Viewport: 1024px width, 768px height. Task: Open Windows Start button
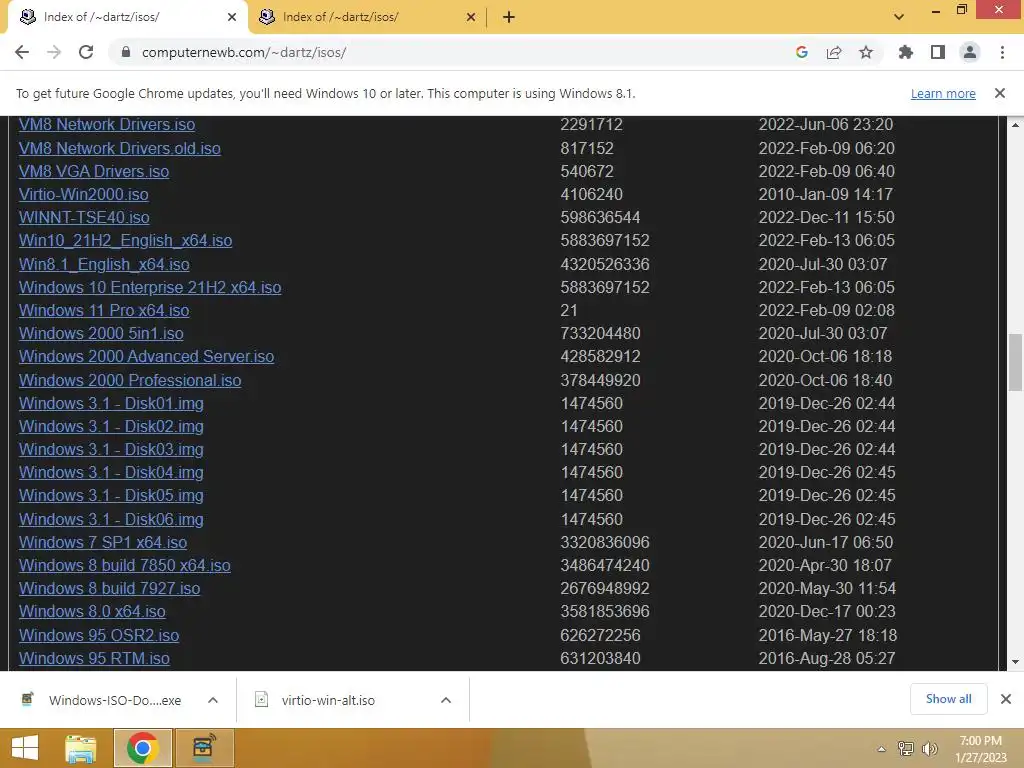(x=25, y=748)
